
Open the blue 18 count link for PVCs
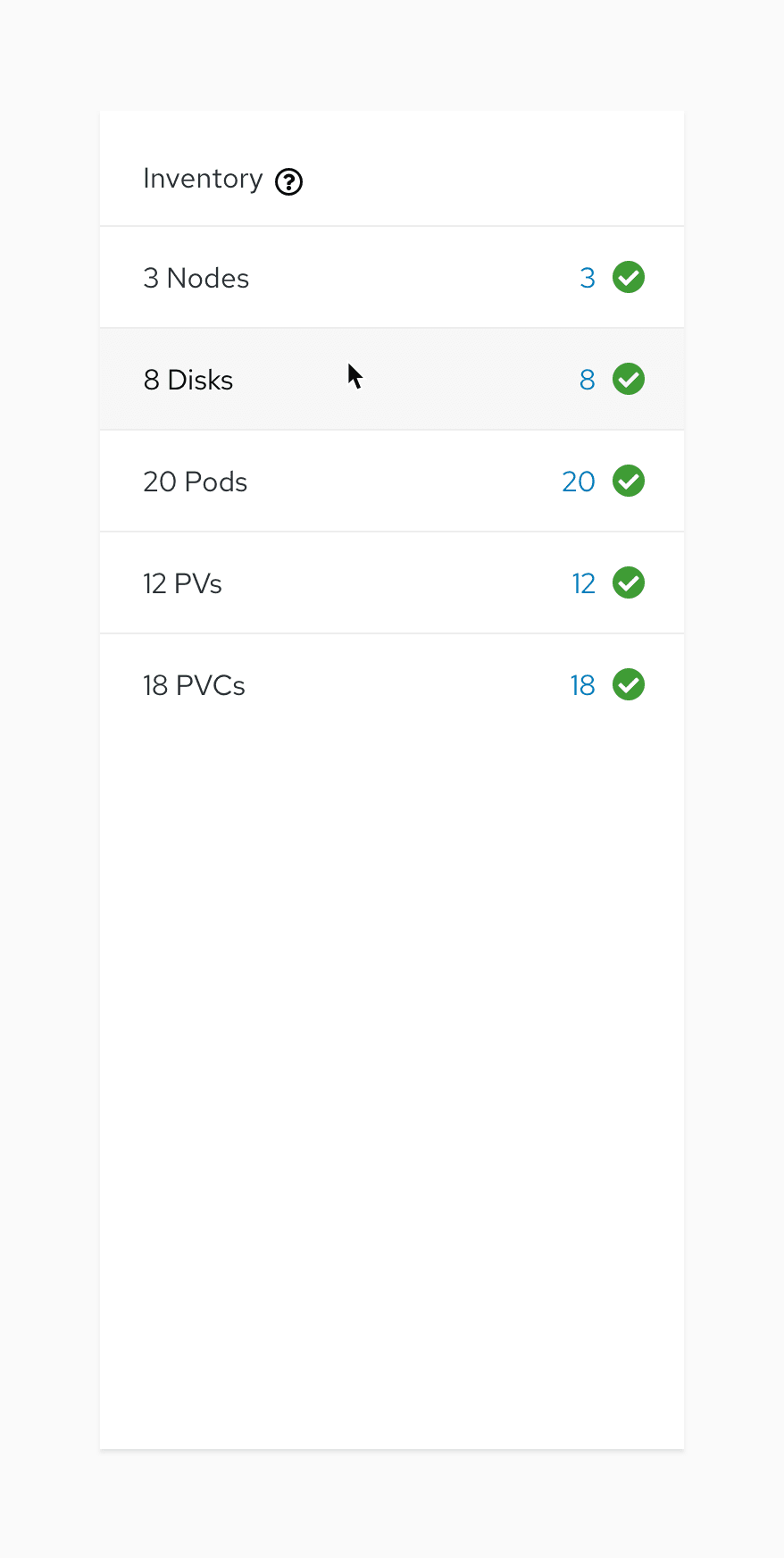(x=582, y=685)
